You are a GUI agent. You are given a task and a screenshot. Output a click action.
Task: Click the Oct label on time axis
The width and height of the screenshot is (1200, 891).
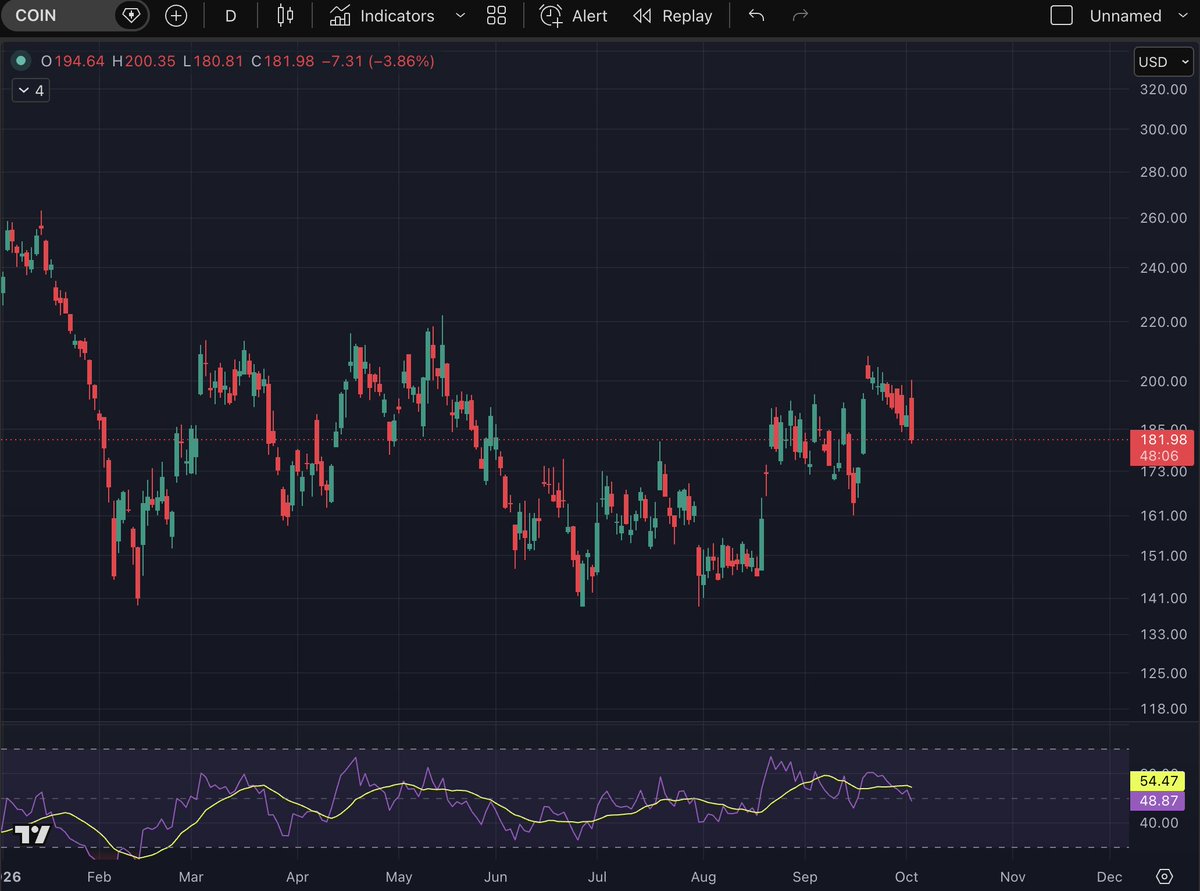tap(907, 877)
